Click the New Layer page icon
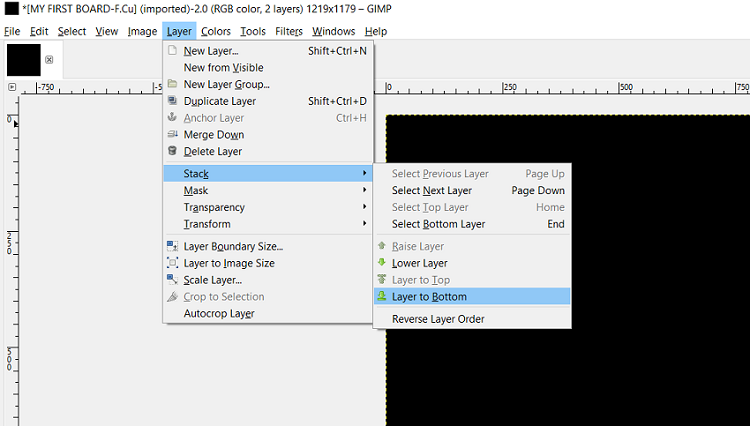750x426 pixels. pos(172,50)
